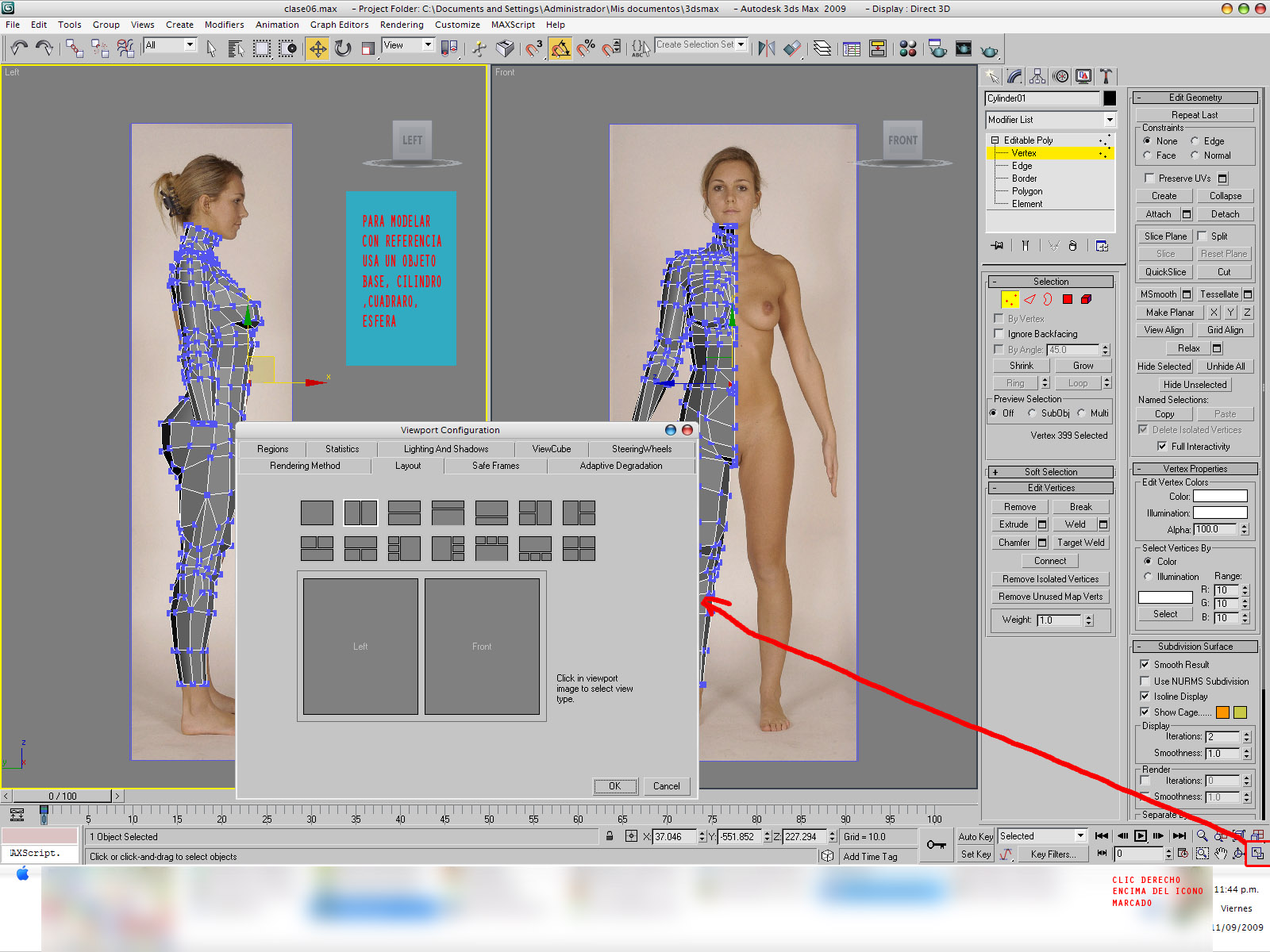Open the Layer Manager
The width and height of the screenshot is (1270, 952).
coord(822,48)
